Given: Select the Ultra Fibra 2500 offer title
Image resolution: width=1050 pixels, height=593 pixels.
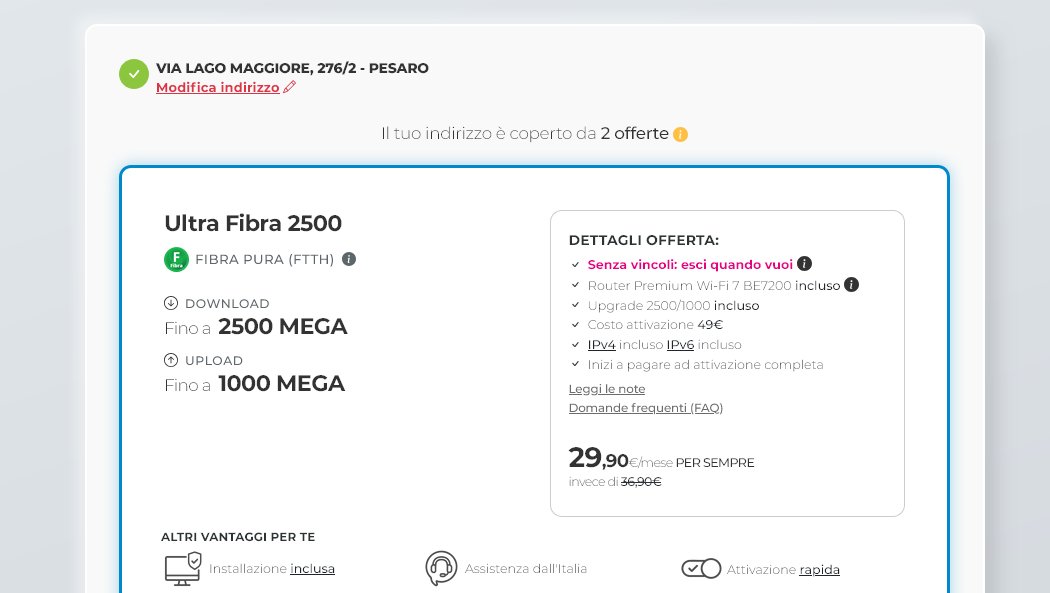Looking at the screenshot, I should click(253, 223).
